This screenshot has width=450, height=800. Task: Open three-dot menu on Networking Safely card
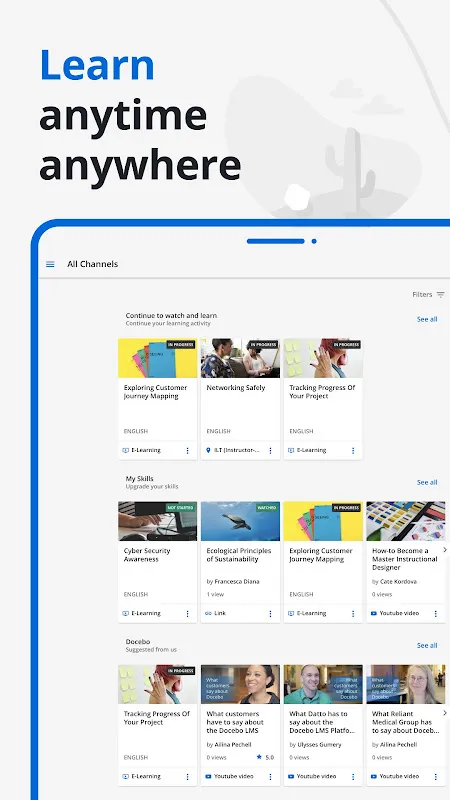pyautogui.click(x=270, y=451)
